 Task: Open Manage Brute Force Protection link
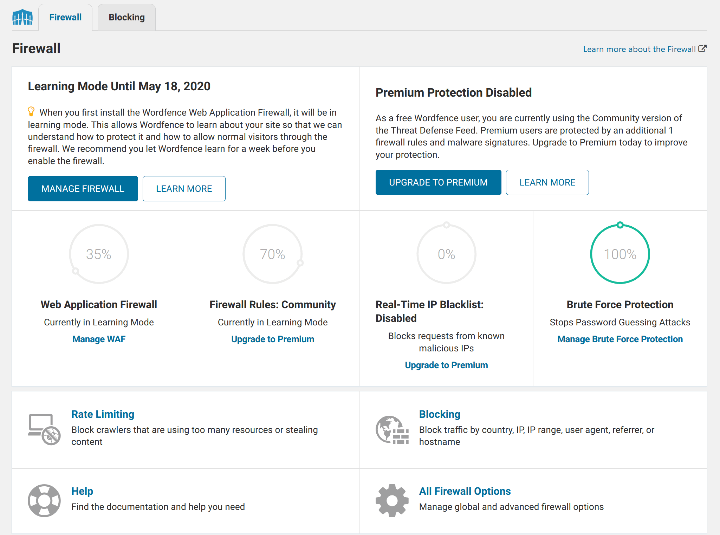[620, 339]
